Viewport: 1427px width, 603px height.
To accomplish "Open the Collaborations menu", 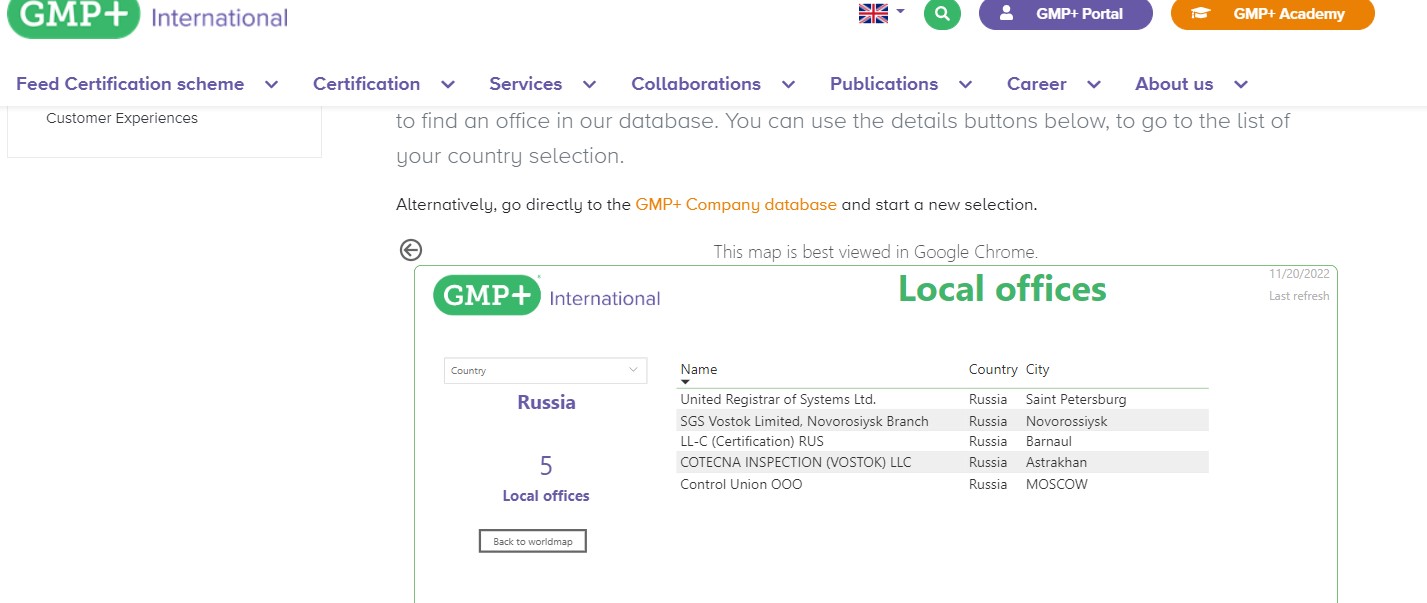I will [696, 84].
